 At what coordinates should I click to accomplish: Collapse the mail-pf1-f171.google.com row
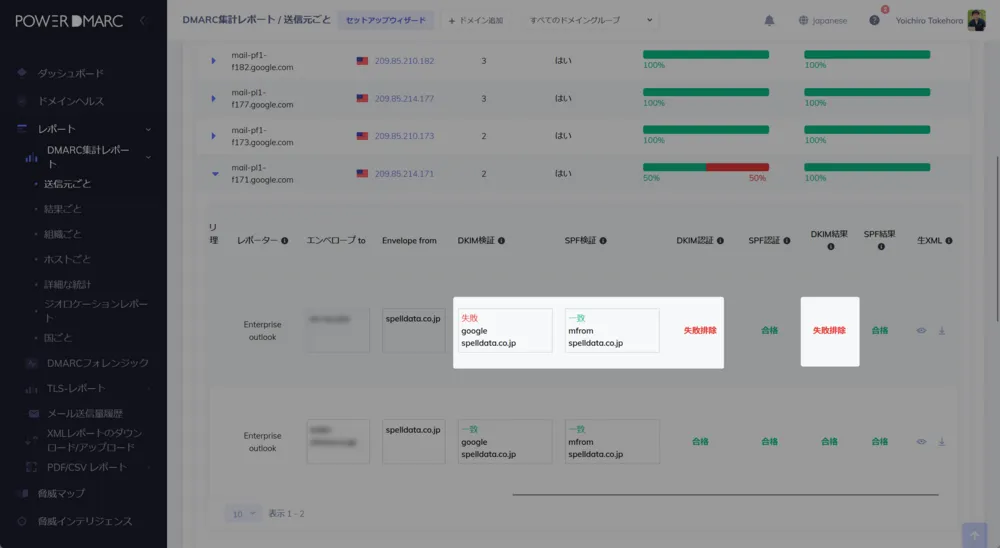pos(213,173)
